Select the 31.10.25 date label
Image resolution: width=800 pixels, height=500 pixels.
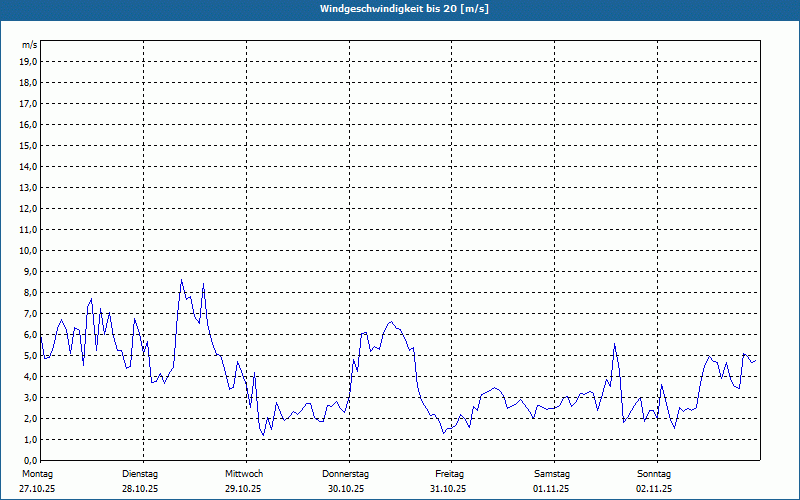[x=449, y=489]
